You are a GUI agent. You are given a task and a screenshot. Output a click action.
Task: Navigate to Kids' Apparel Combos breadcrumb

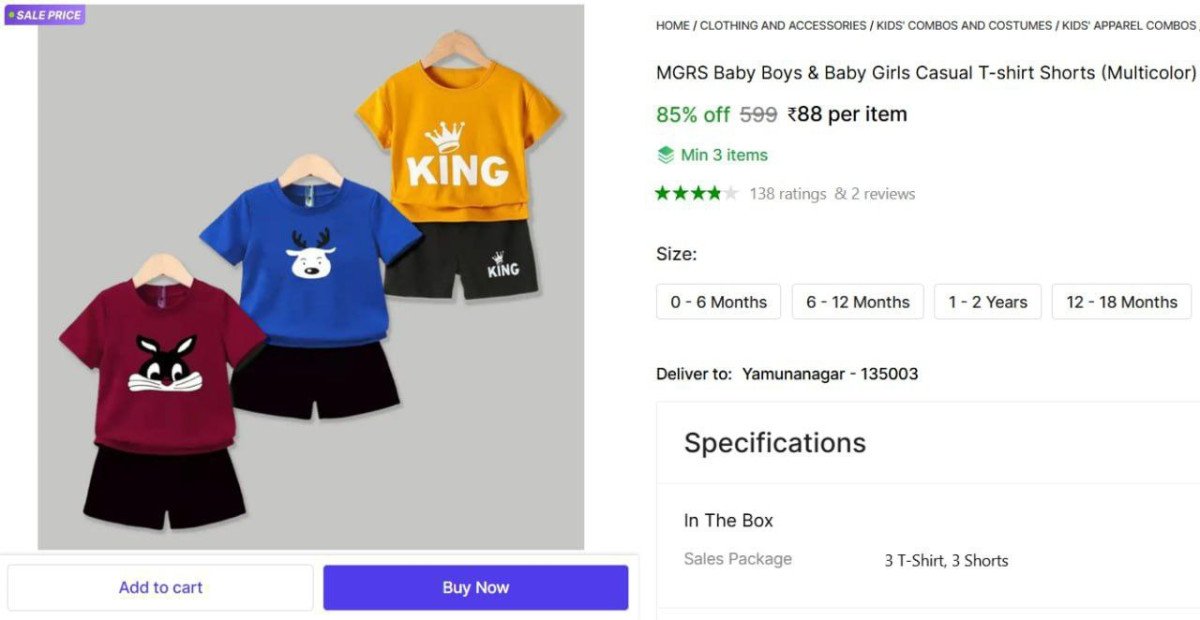[x=1128, y=26]
